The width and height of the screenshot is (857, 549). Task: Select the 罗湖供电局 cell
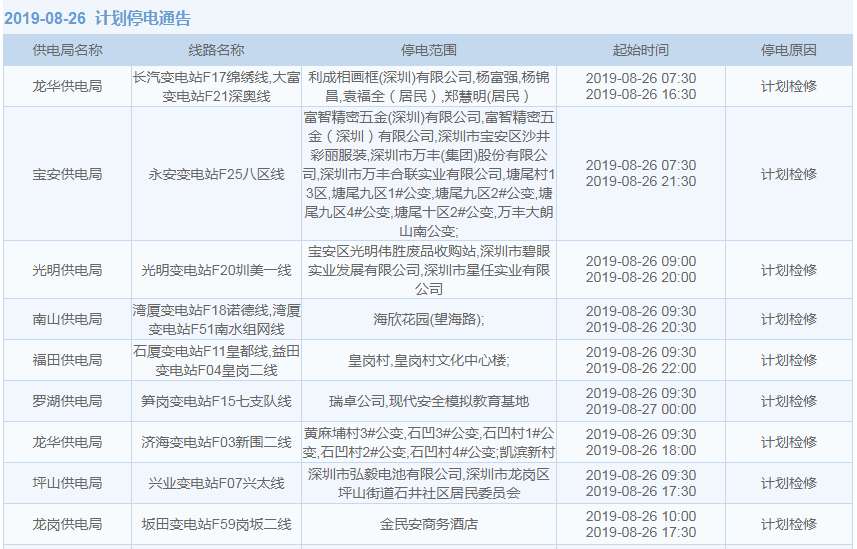click(x=67, y=401)
